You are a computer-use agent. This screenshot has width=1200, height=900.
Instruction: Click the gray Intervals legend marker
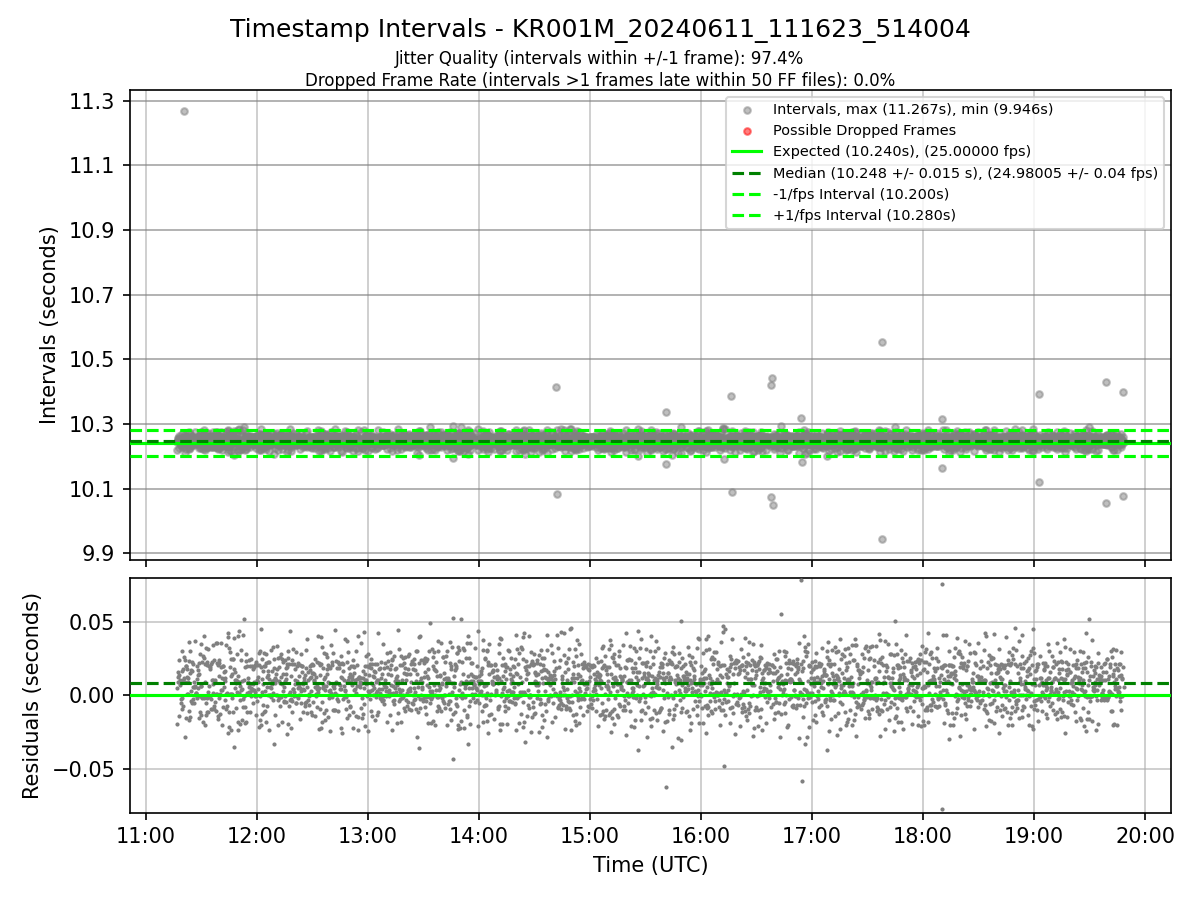[x=747, y=109]
